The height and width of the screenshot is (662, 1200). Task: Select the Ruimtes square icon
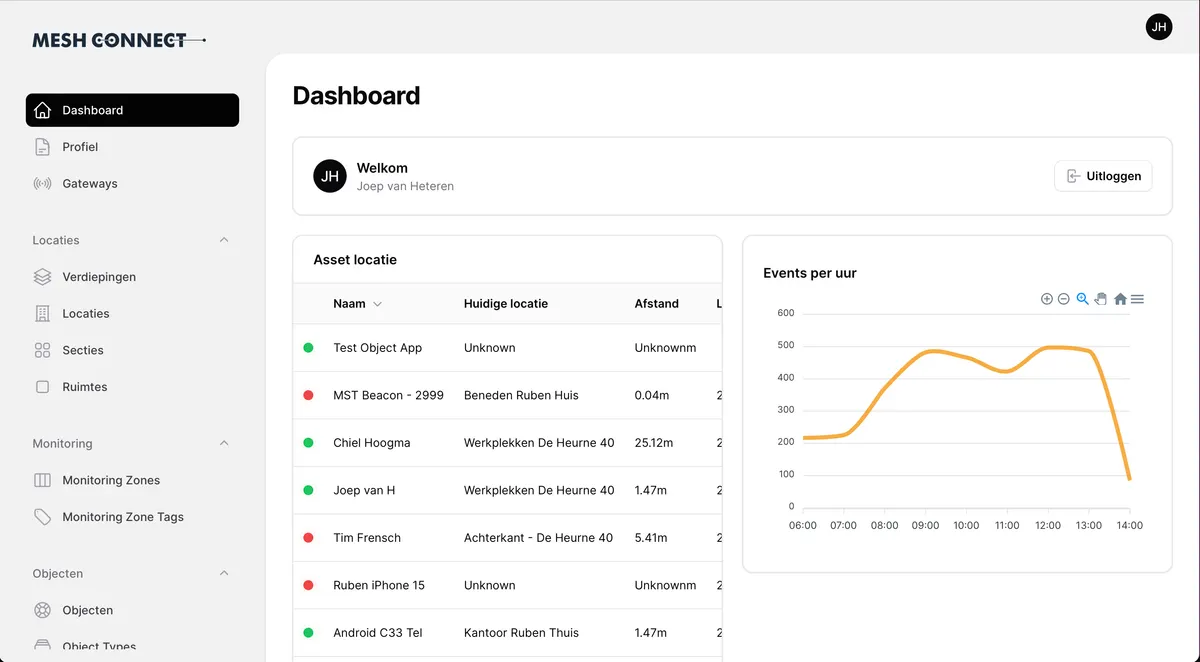click(42, 386)
